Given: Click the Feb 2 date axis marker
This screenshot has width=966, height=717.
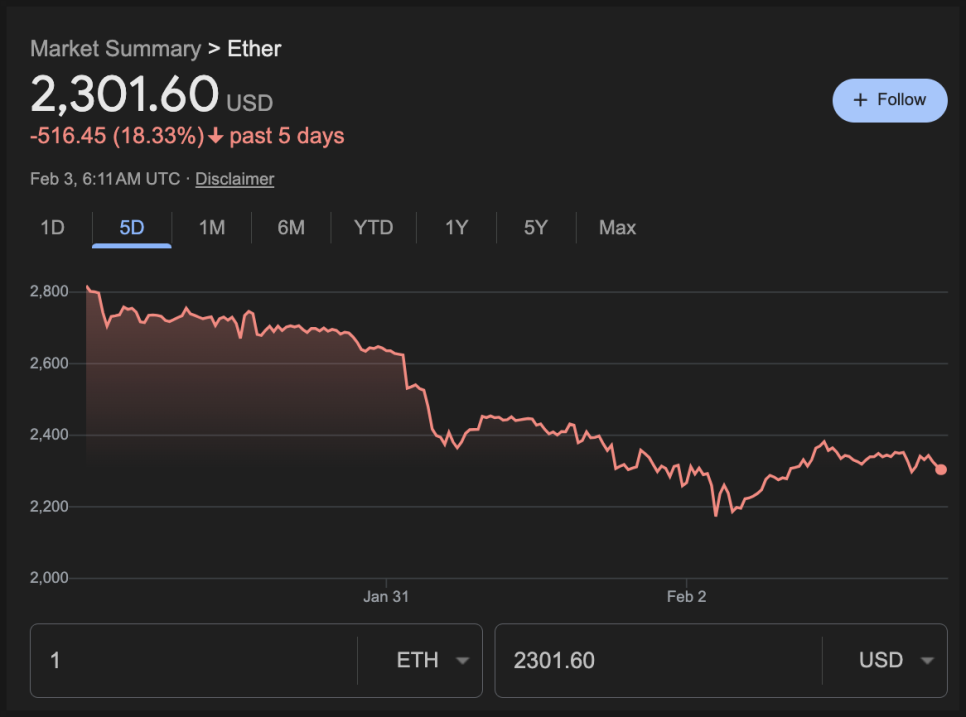Looking at the screenshot, I should pyautogui.click(x=687, y=597).
